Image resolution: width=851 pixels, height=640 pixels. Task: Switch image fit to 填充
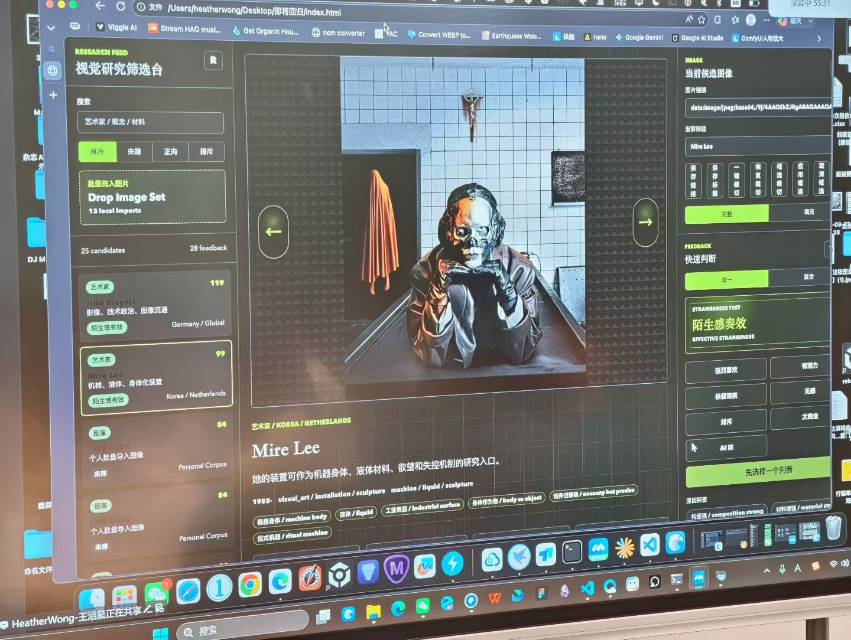point(808,211)
